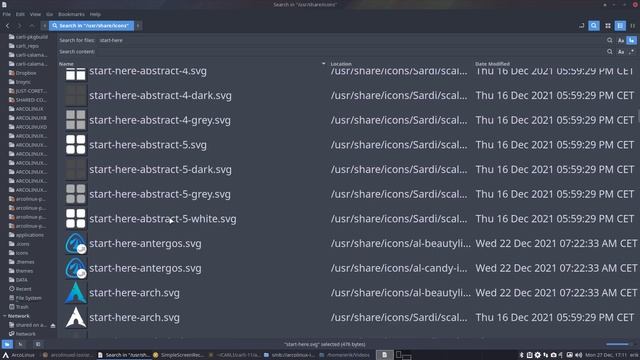The height and width of the screenshot is (360, 640).
Task: Click the 'Search content' input field
Action: pos(350,52)
